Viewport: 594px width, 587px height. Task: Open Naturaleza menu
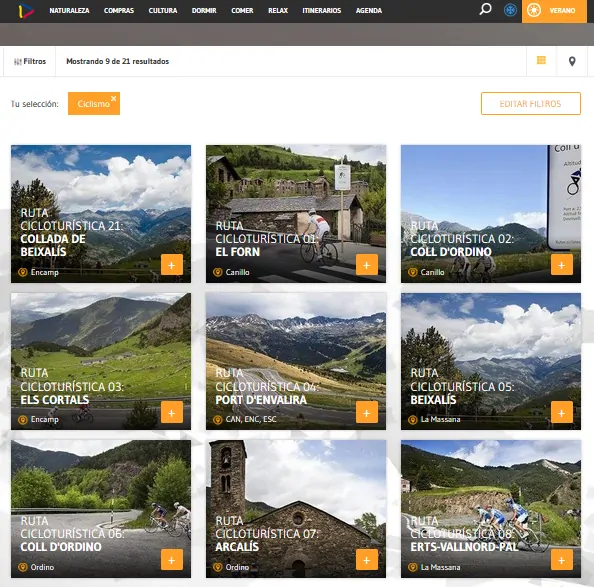(x=69, y=11)
